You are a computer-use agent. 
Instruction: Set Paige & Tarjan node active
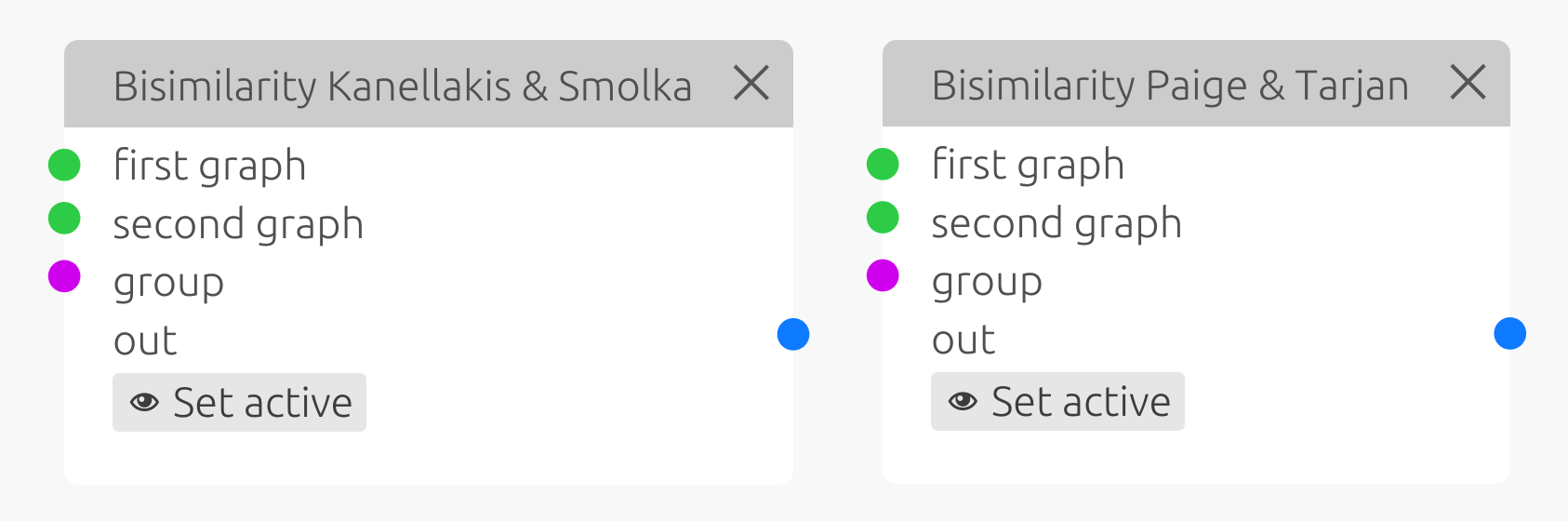click(x=1058, y=402)
